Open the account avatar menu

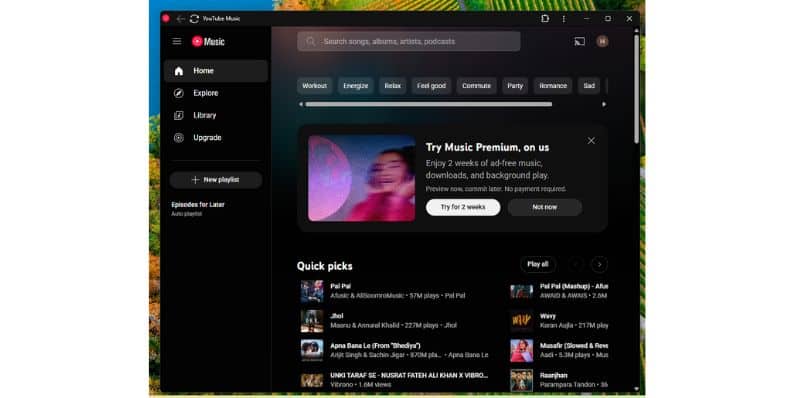[x=602, y=42]
